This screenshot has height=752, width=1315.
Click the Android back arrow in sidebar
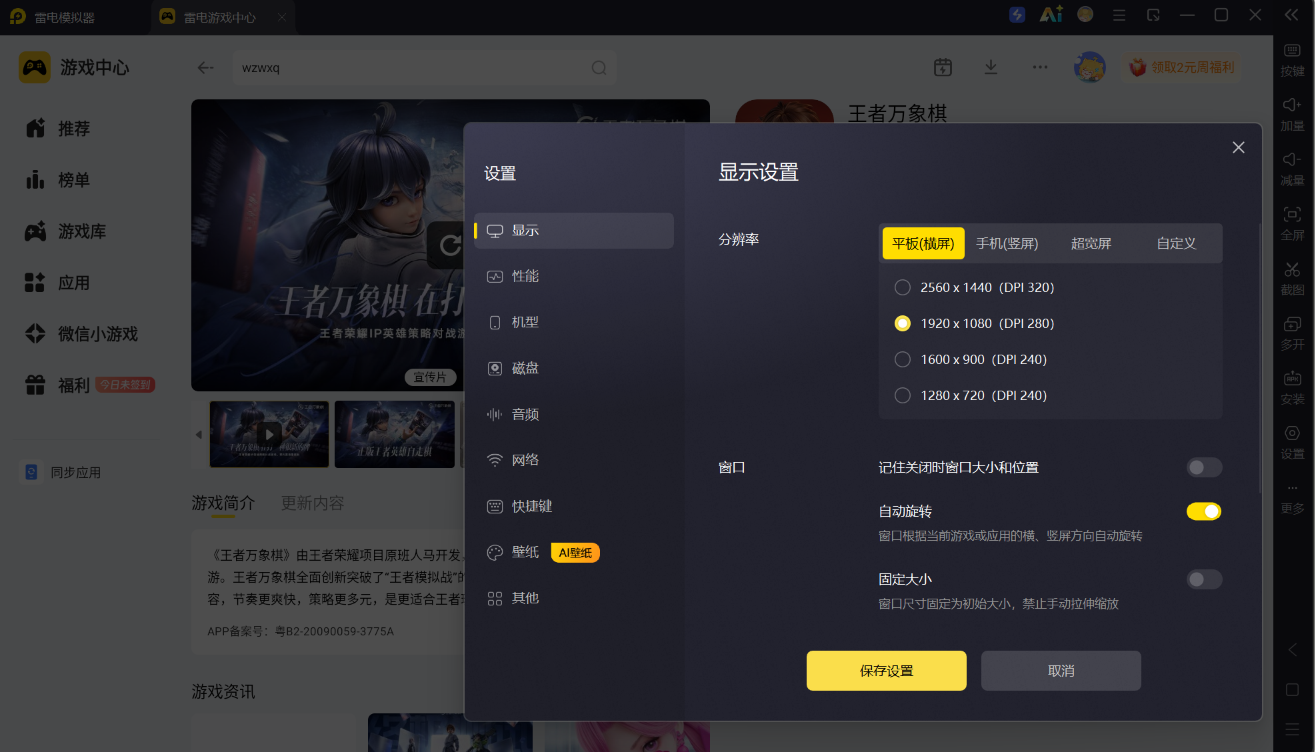(1292, 649)
